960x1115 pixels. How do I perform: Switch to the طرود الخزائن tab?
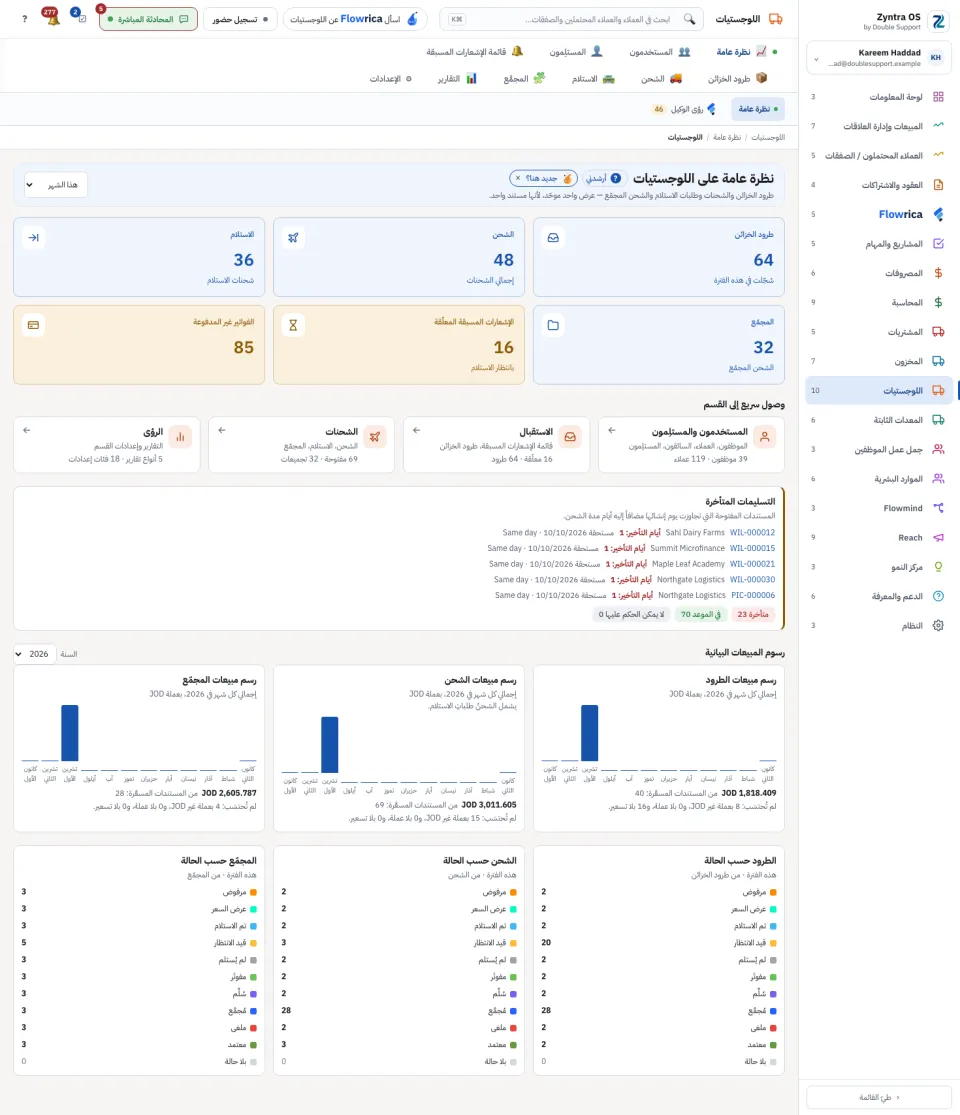coord(737,78)
